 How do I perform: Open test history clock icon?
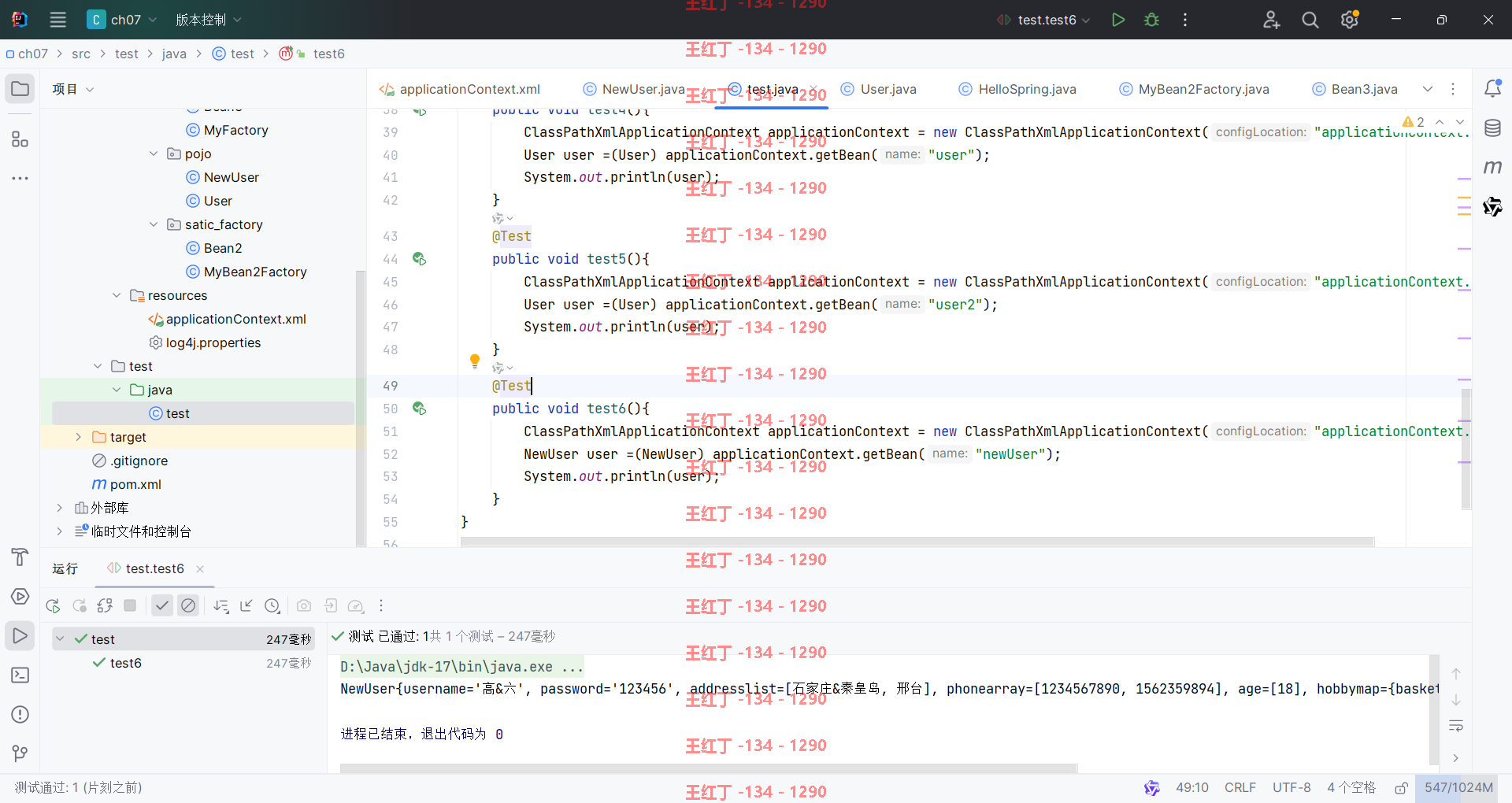click(x=272, y=605)
